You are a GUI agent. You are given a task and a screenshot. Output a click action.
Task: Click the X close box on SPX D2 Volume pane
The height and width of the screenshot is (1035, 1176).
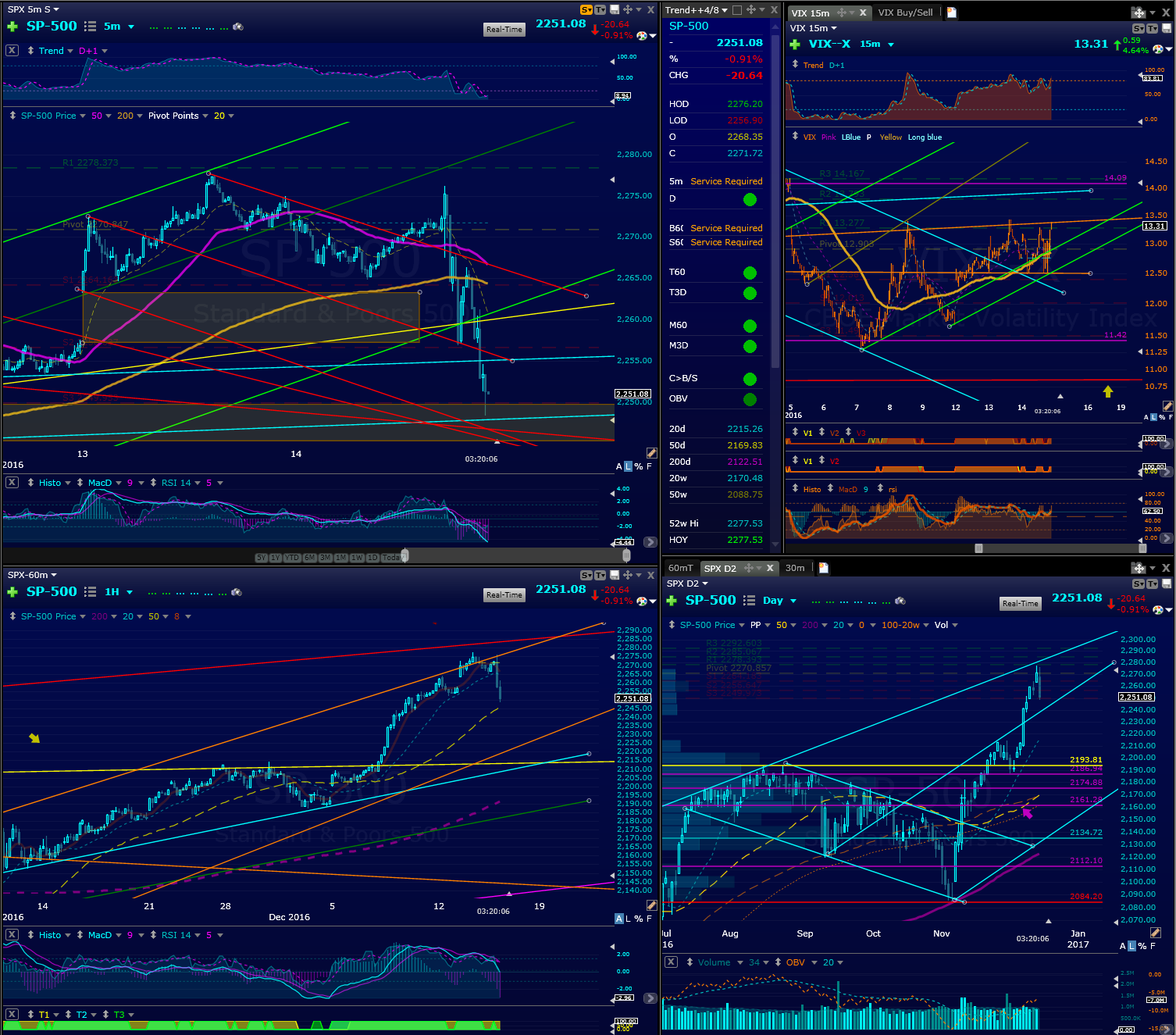click(671, 962)
